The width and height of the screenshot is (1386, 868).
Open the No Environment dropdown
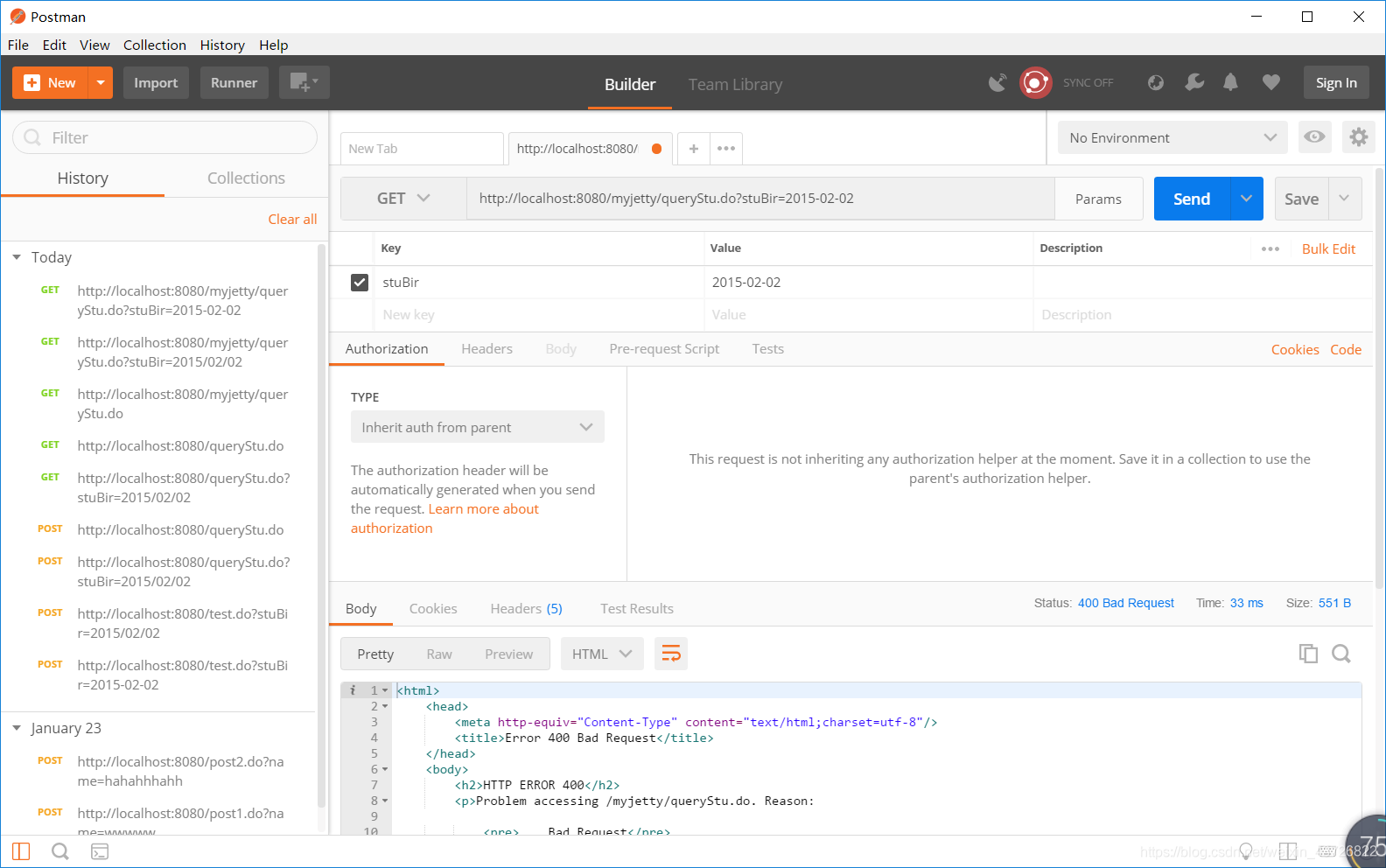[x=1172, y=137]
